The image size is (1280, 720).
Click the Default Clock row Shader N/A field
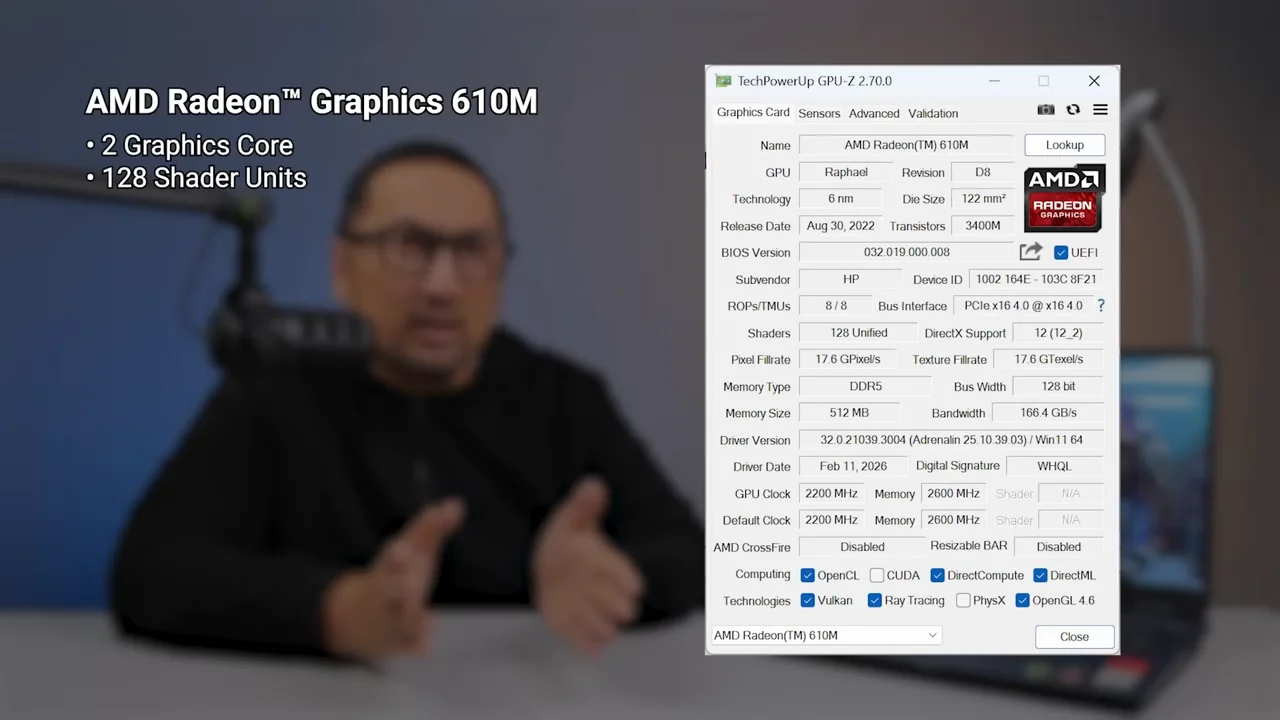point(1071,520)
